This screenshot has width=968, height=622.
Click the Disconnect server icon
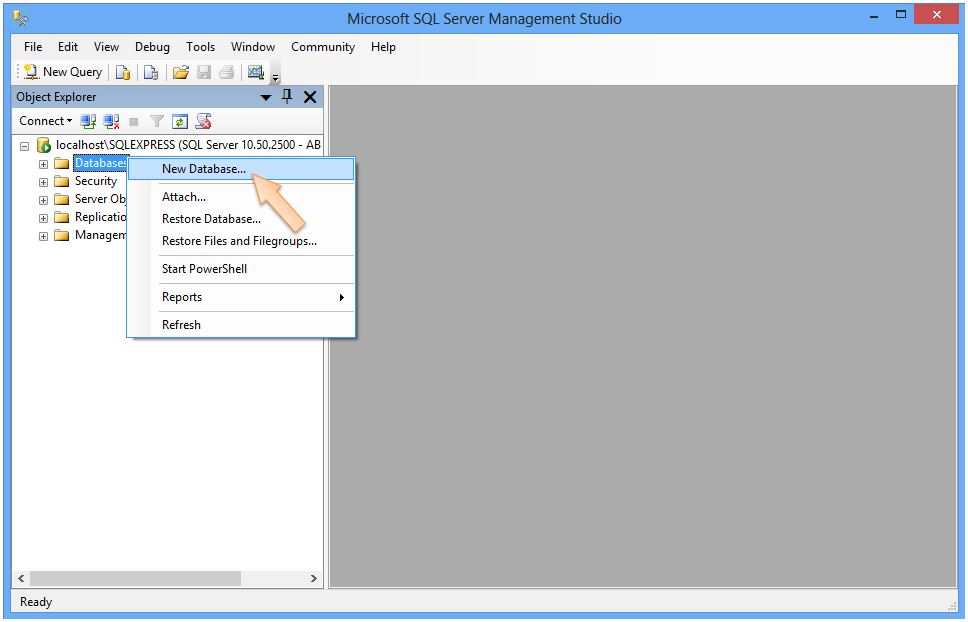coord(112,122)
